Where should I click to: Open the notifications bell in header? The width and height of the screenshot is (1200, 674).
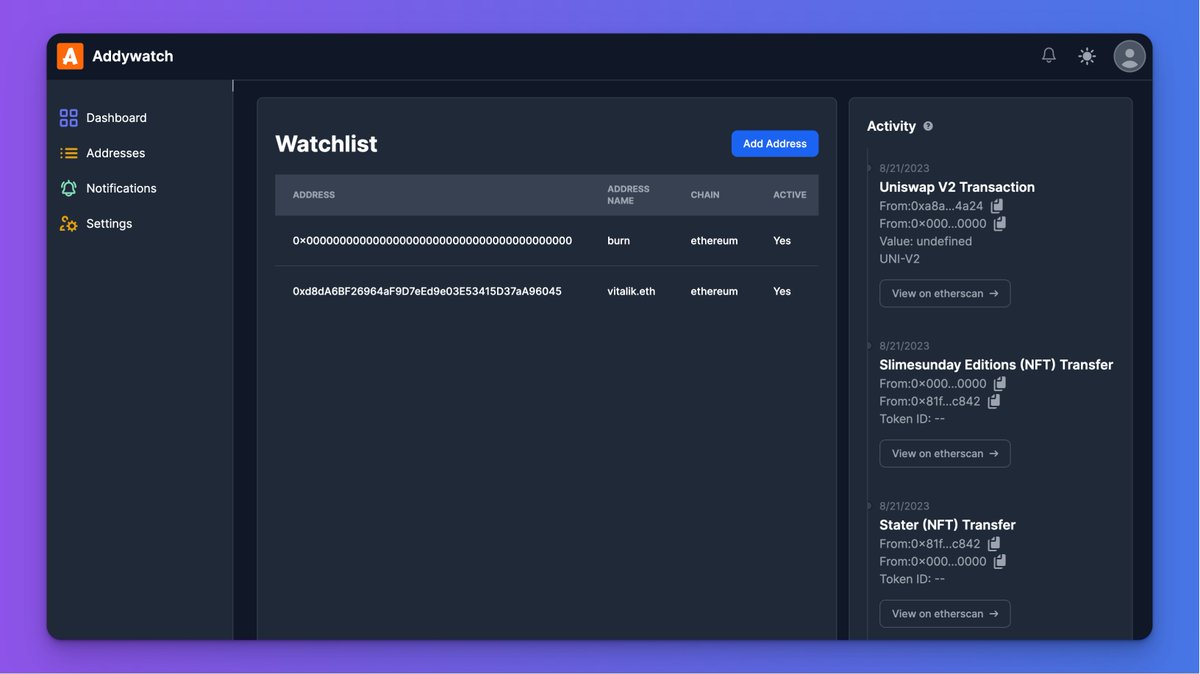[x=1049, y=56]
